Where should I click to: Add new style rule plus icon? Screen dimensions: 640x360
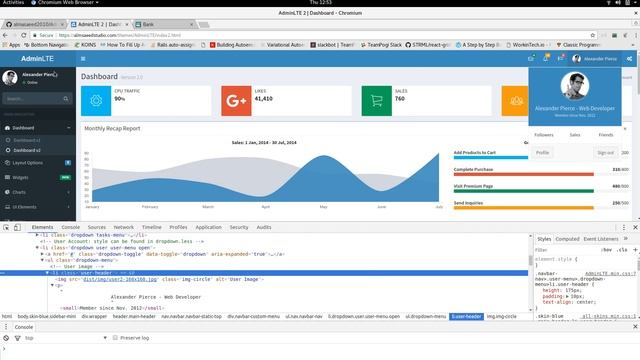tap(635, 249)
